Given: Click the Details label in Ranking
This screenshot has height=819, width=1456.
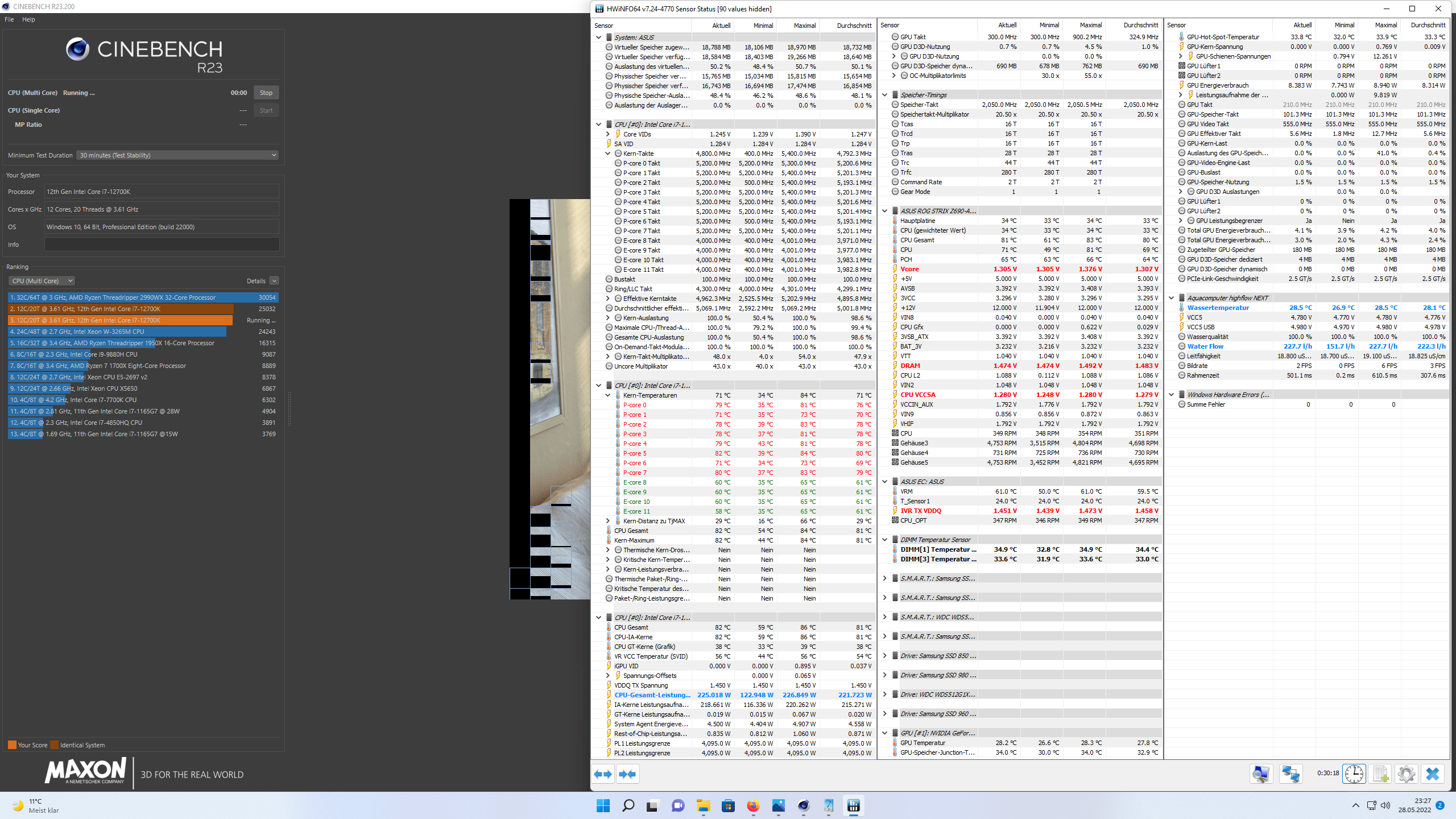Looking at the screenshot, I should click(x=256, y=281).
